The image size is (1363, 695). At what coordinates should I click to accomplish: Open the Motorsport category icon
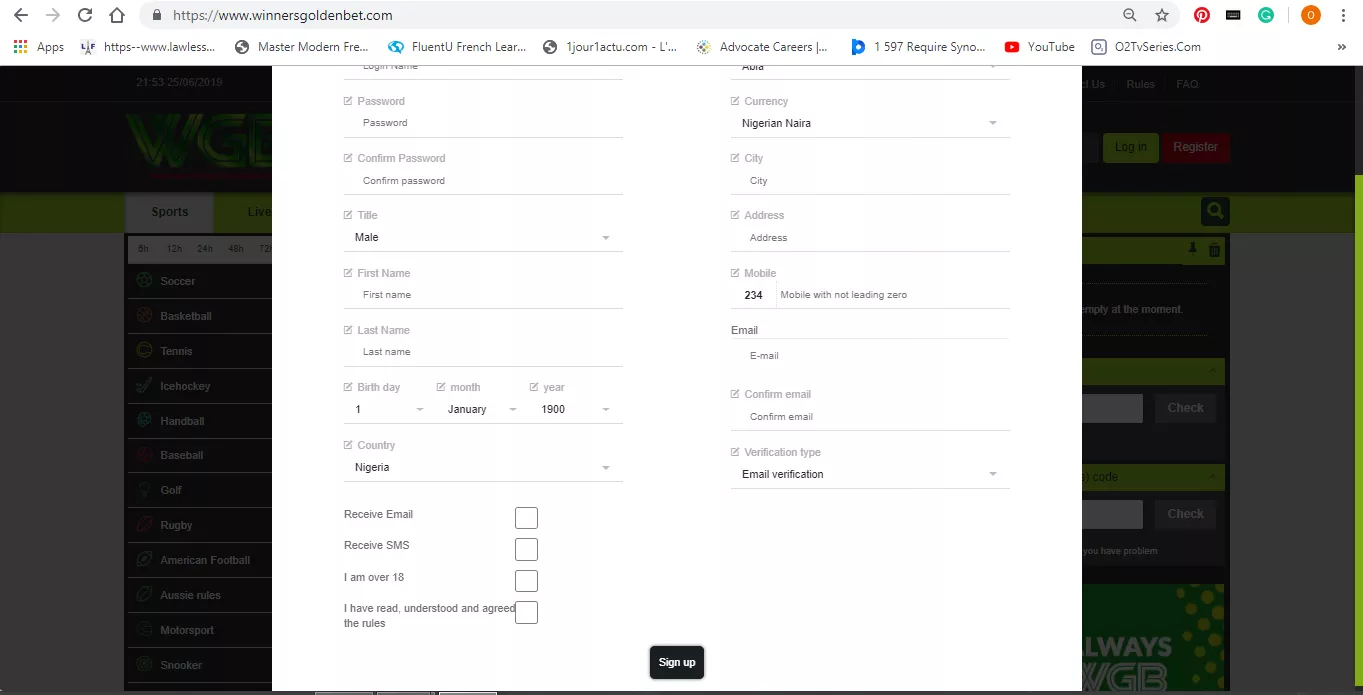tap(147, 629)
